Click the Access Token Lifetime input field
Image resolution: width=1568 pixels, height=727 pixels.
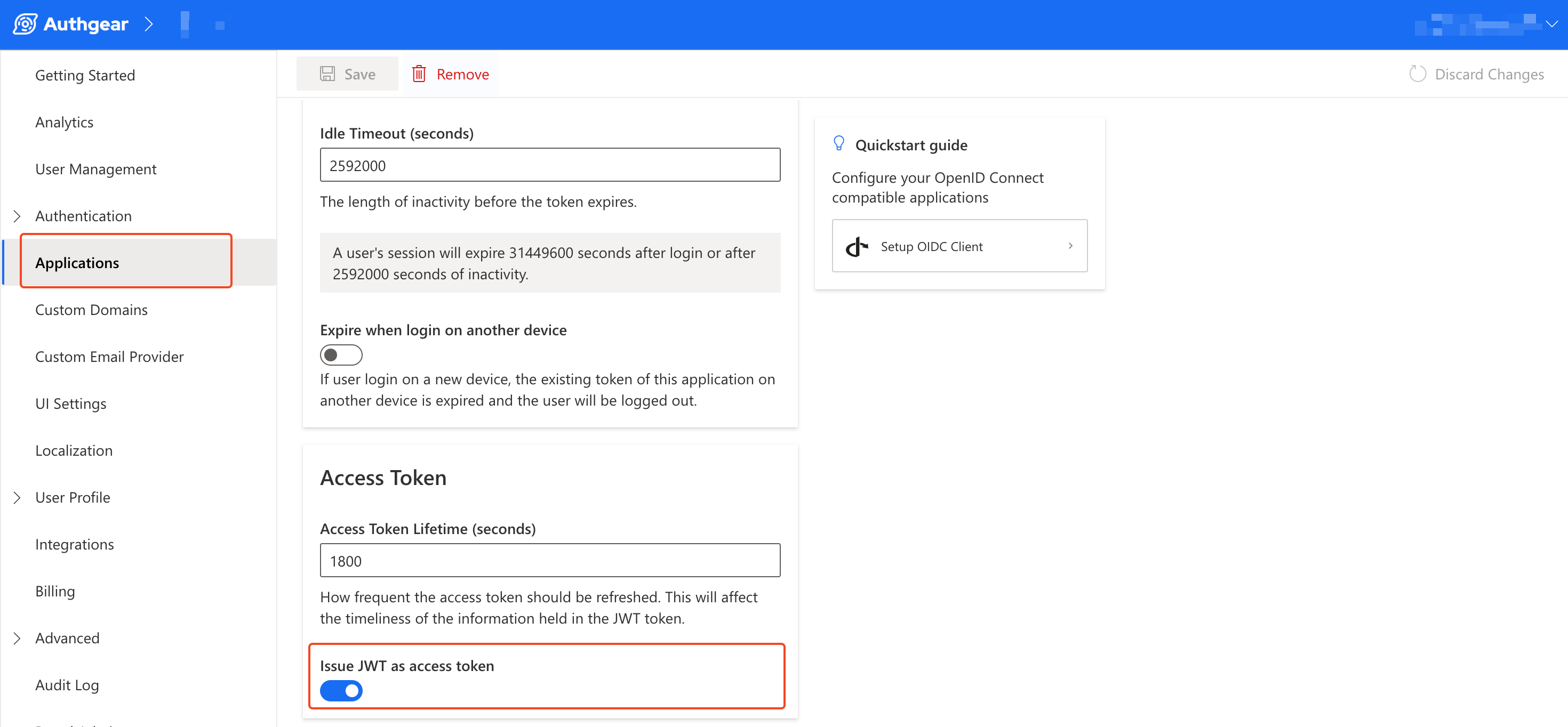550,560
